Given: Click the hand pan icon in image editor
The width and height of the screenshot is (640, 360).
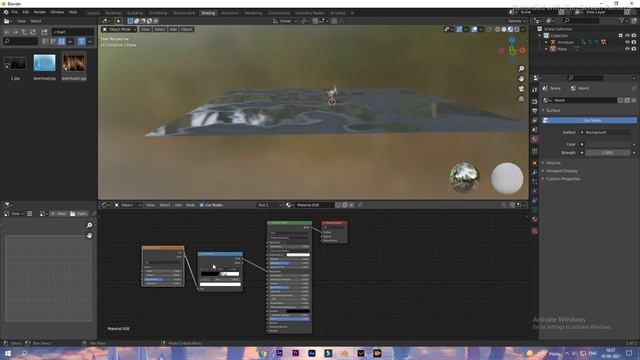Looking at the screenshot, I should [89, 236].
